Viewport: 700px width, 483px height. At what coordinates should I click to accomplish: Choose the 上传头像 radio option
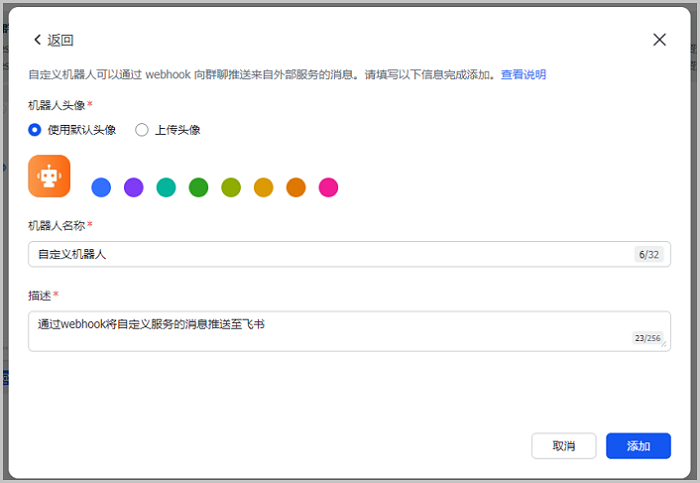click(x=142, y=129)
